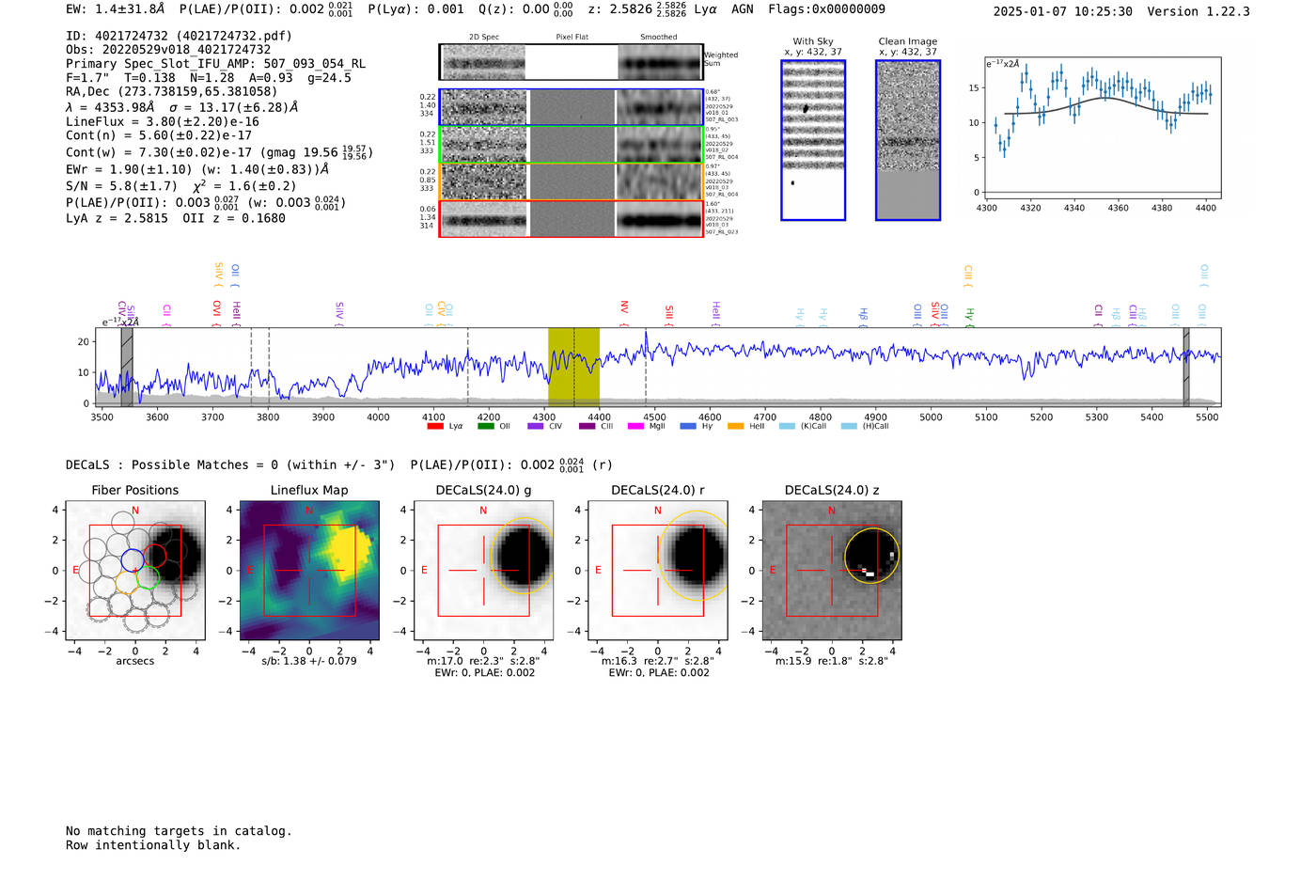1316x896 pixels.
Task: Click the green OII legend swatch
Action: pyautogui.click(x=486, y=426)
